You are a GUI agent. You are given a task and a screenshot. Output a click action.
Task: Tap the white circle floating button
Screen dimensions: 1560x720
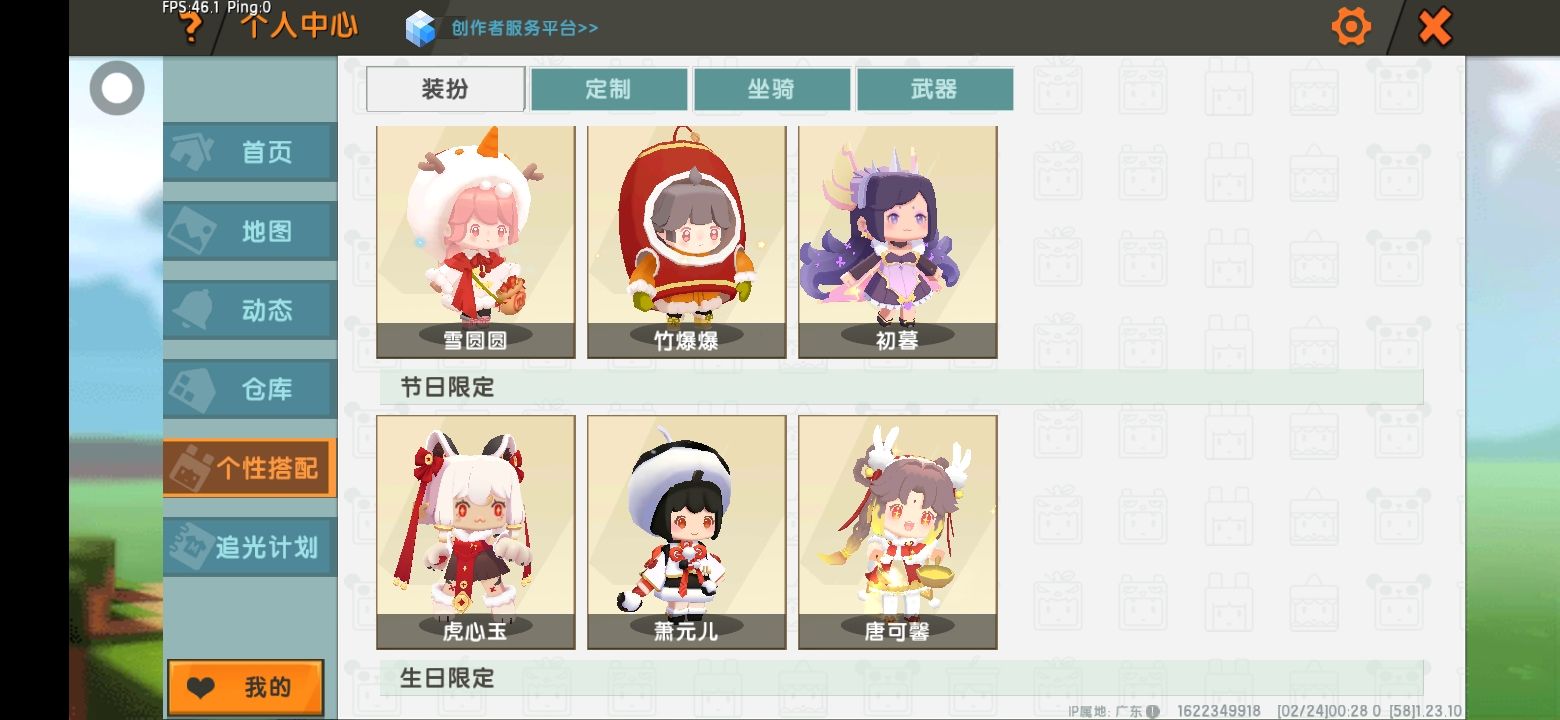pos(117,88)
